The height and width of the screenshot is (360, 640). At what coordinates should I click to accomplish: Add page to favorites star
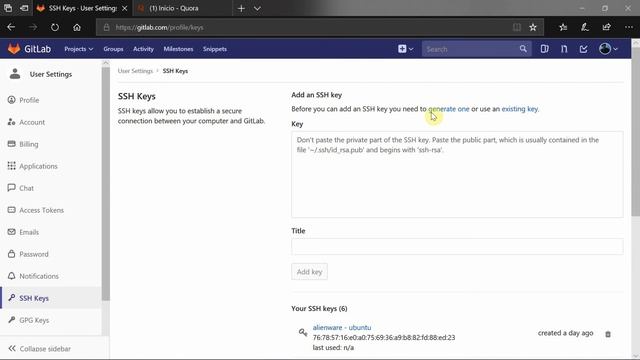533,27
